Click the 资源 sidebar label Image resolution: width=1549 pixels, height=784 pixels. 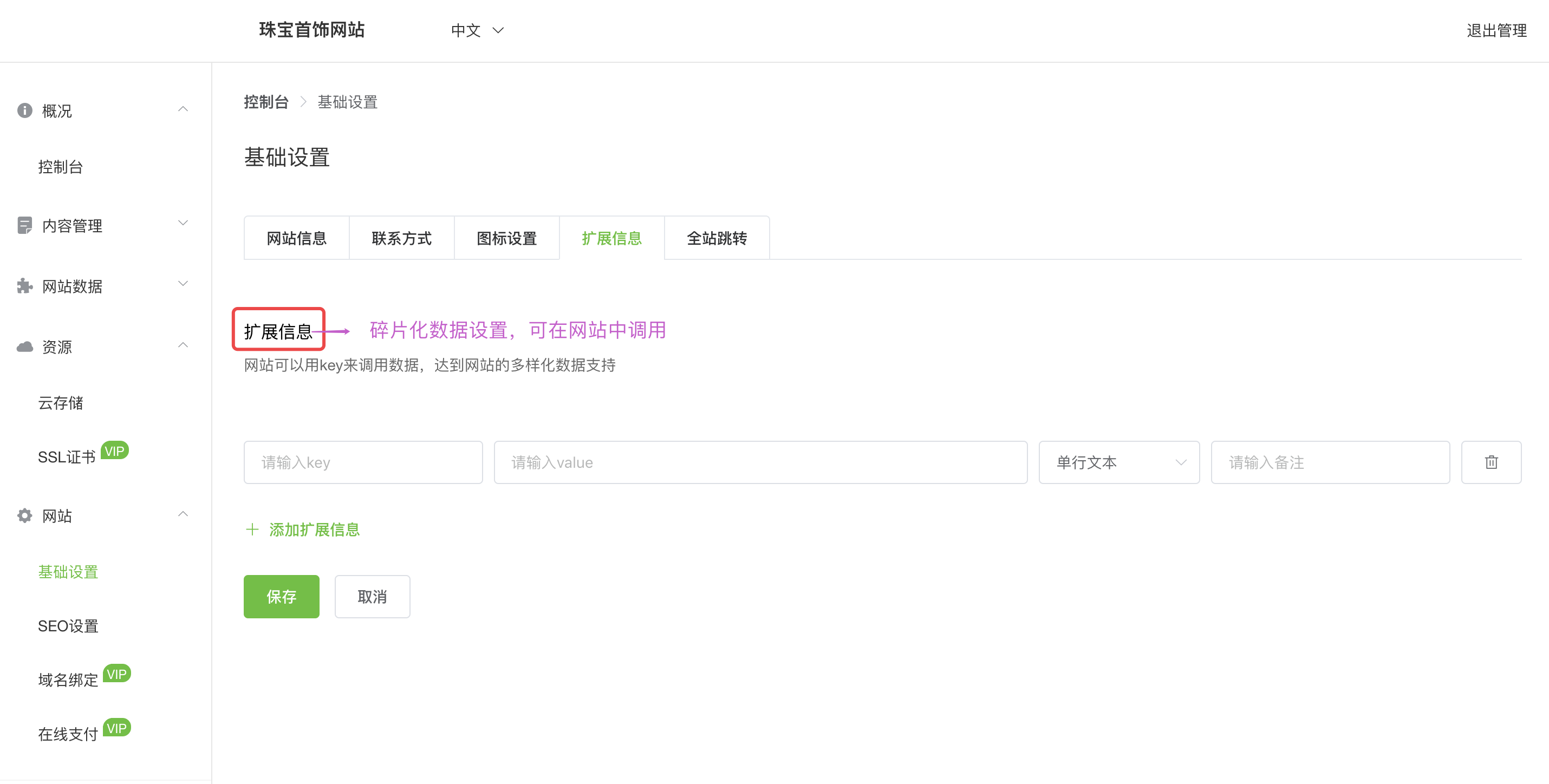[x=57, y=348]
